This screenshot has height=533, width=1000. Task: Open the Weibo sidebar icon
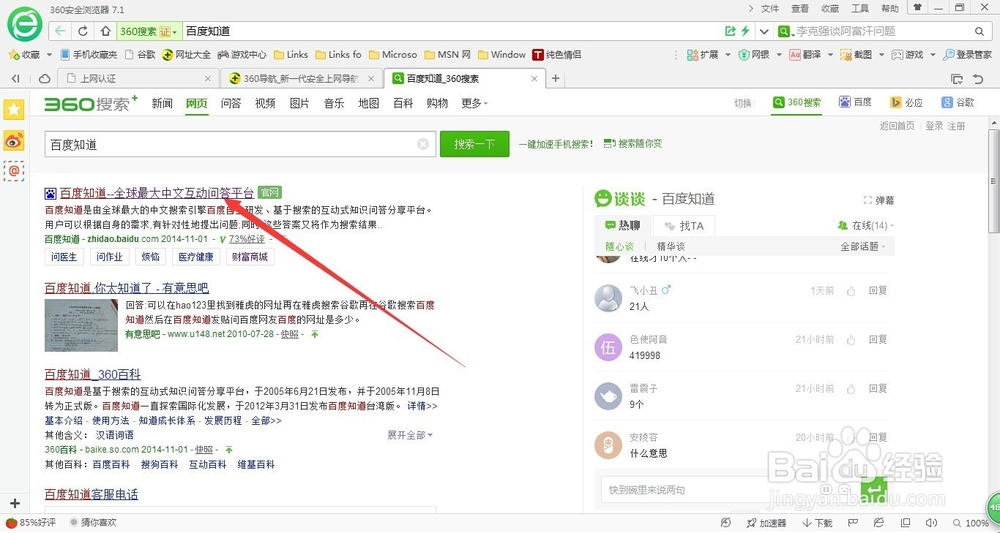(14, 140)
